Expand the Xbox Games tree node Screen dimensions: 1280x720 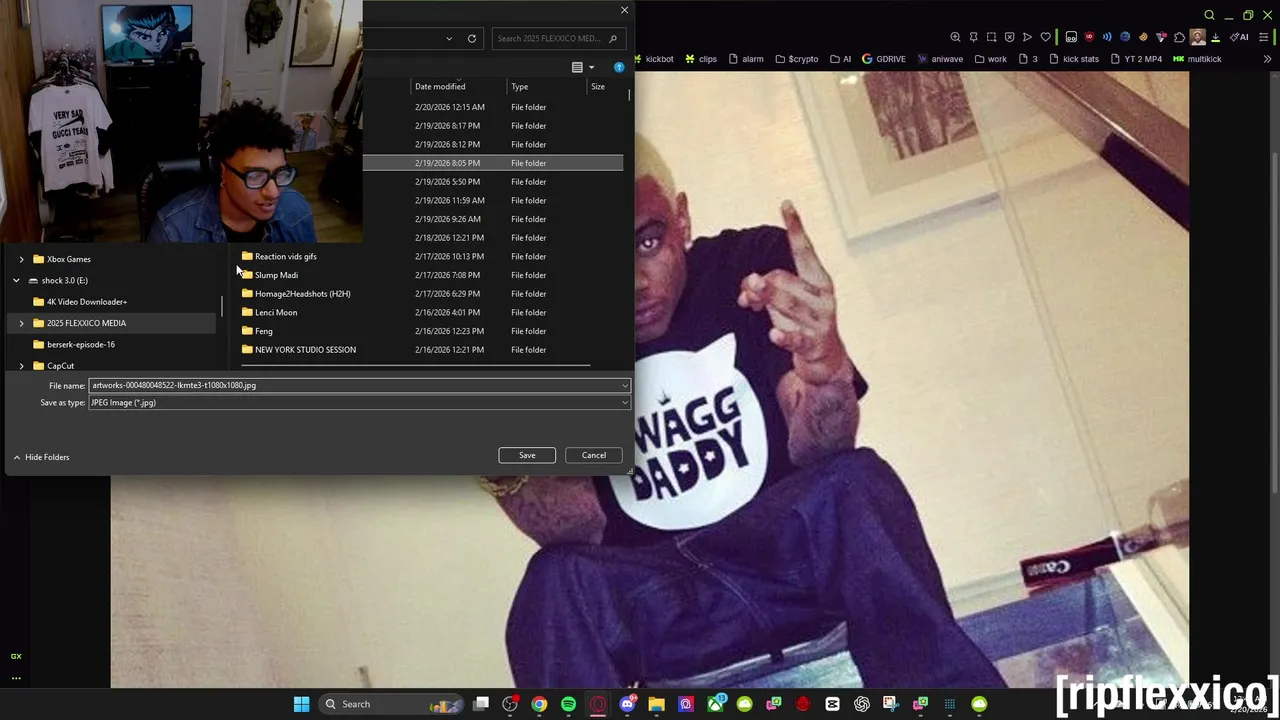coord(21,259)
